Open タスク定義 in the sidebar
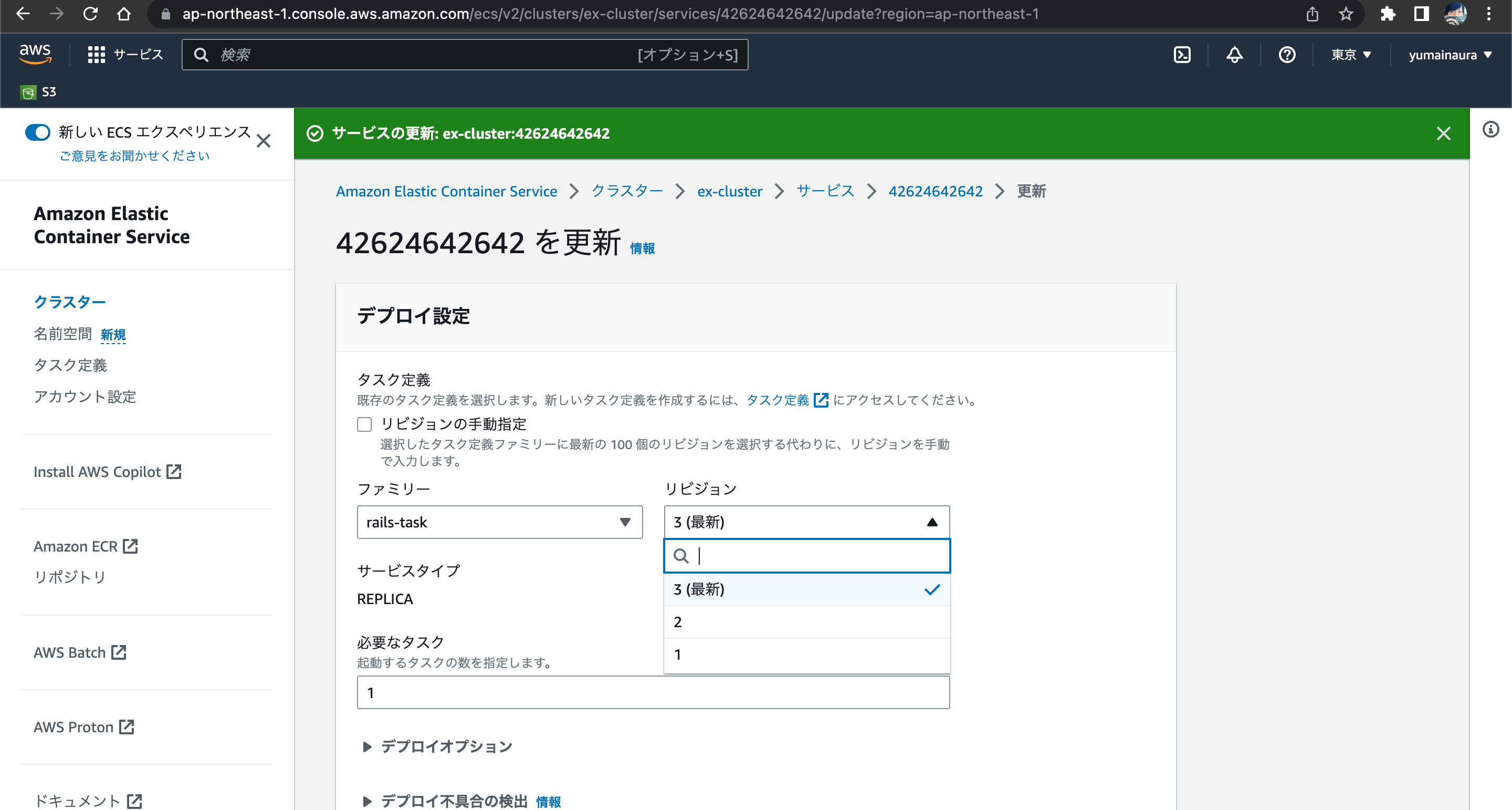1512x810 pixels. tap(70, 366)
